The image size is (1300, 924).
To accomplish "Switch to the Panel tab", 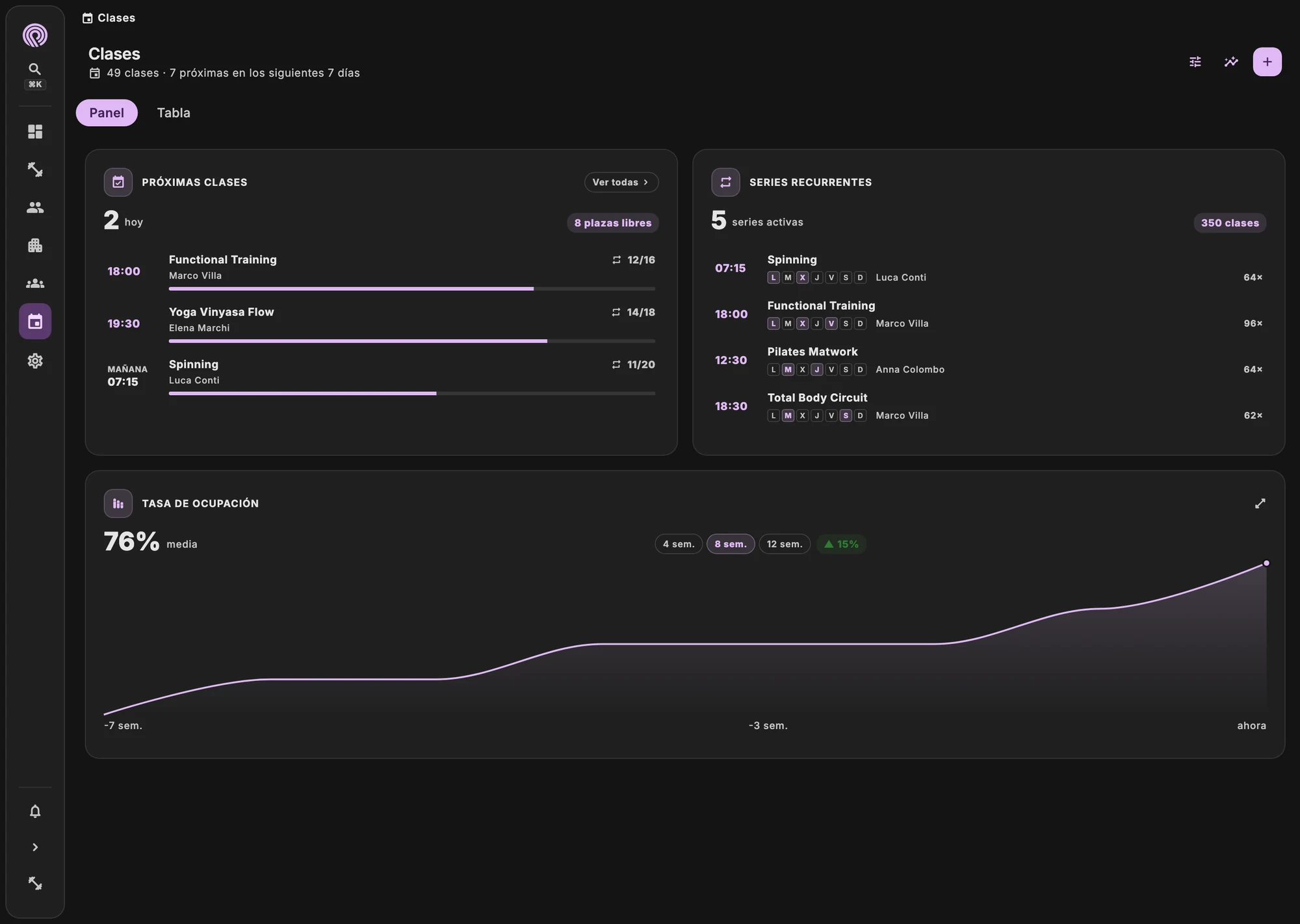I will pos(107,113).
